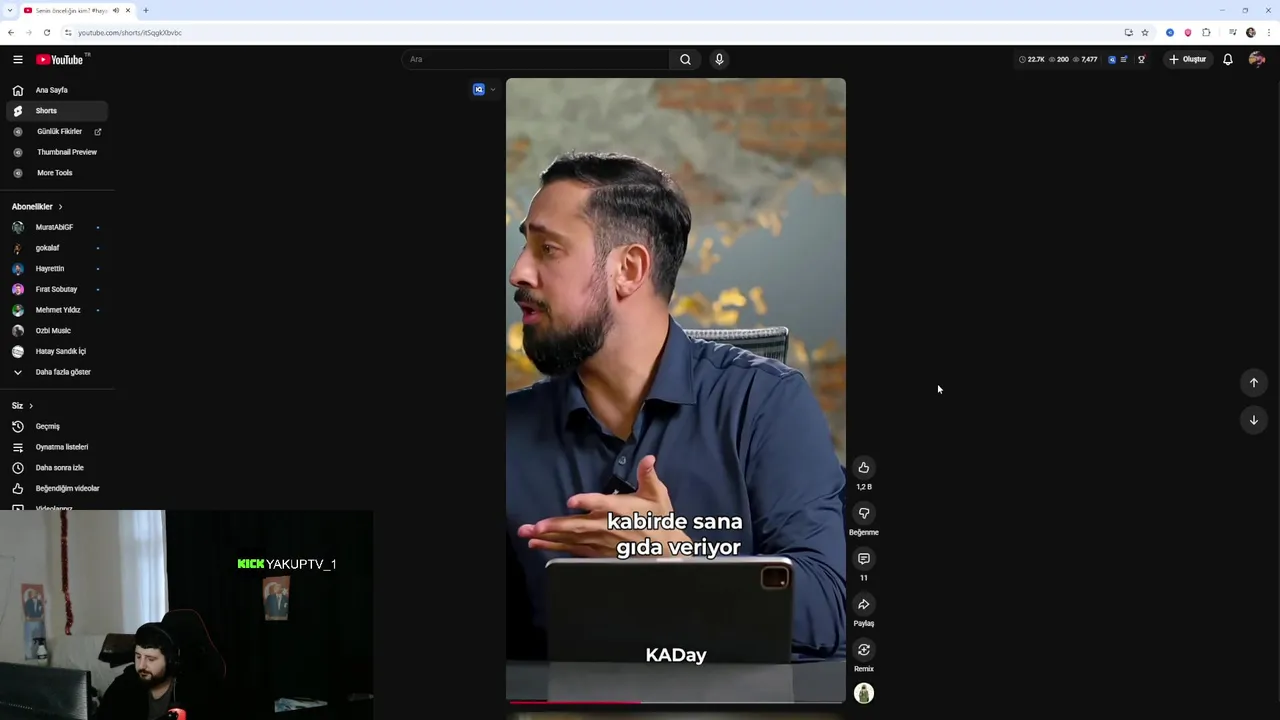This screenshot has width=1280, height=720.
Task: Open the notifications bell
Action: pos(1228,59)
